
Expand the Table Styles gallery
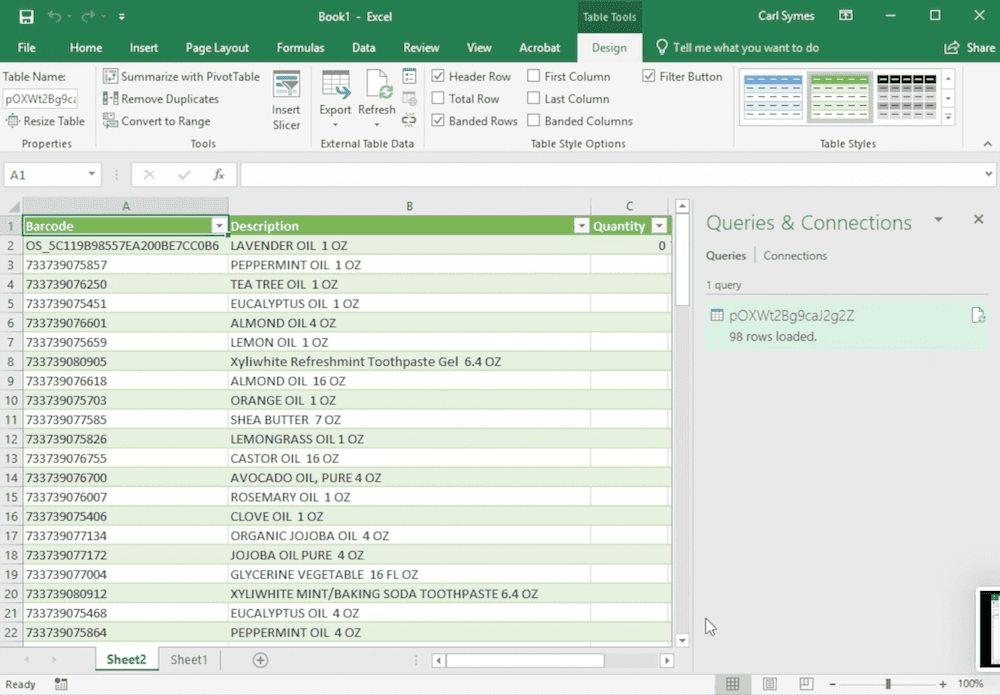point(948,117)
